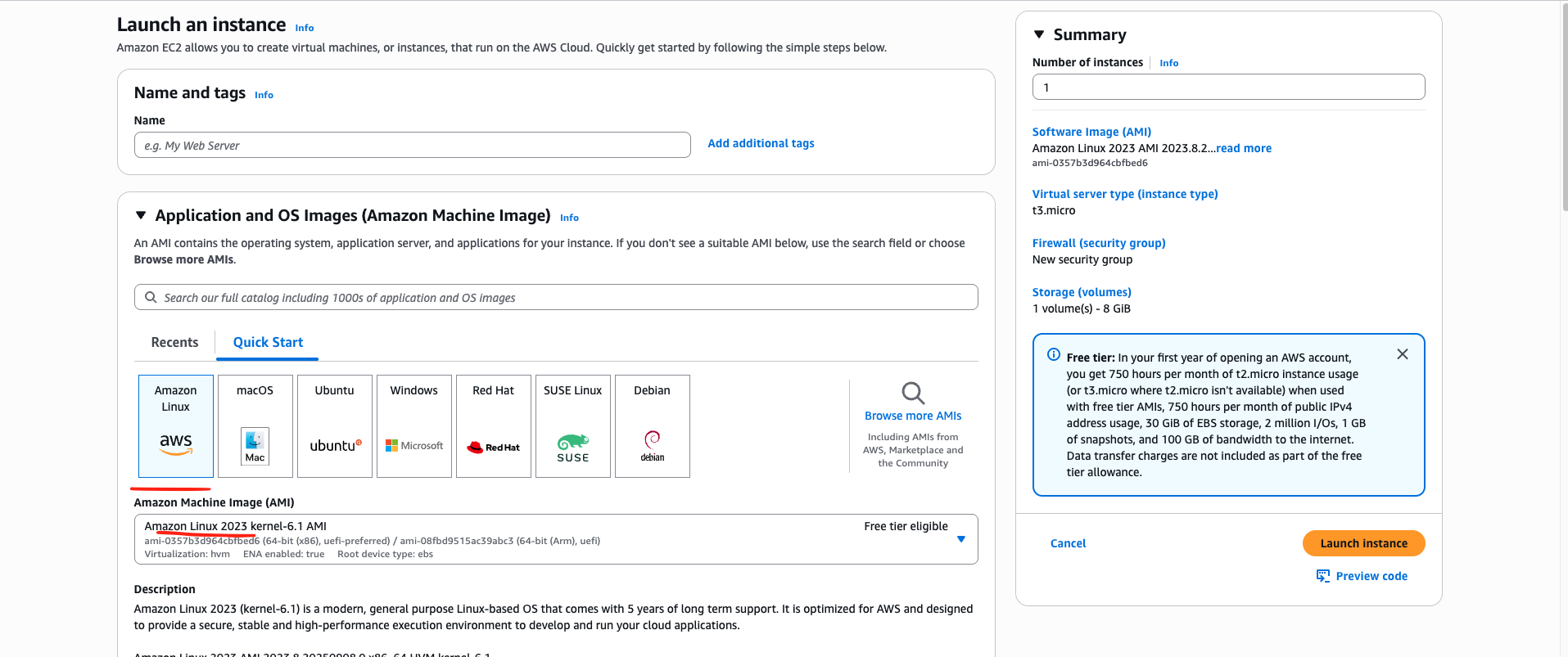Open the Amazon Machine Image dropdown
Image resolution: width=1568 pixels, height=657 pixels.
coord(556,539)
